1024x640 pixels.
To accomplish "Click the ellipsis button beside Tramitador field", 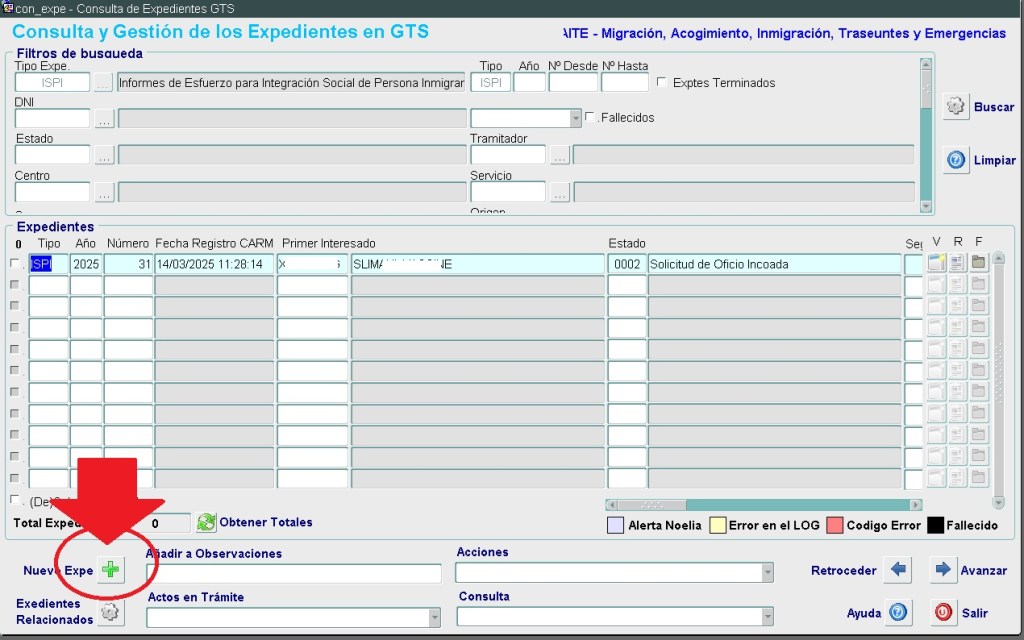I will (559, 155).
